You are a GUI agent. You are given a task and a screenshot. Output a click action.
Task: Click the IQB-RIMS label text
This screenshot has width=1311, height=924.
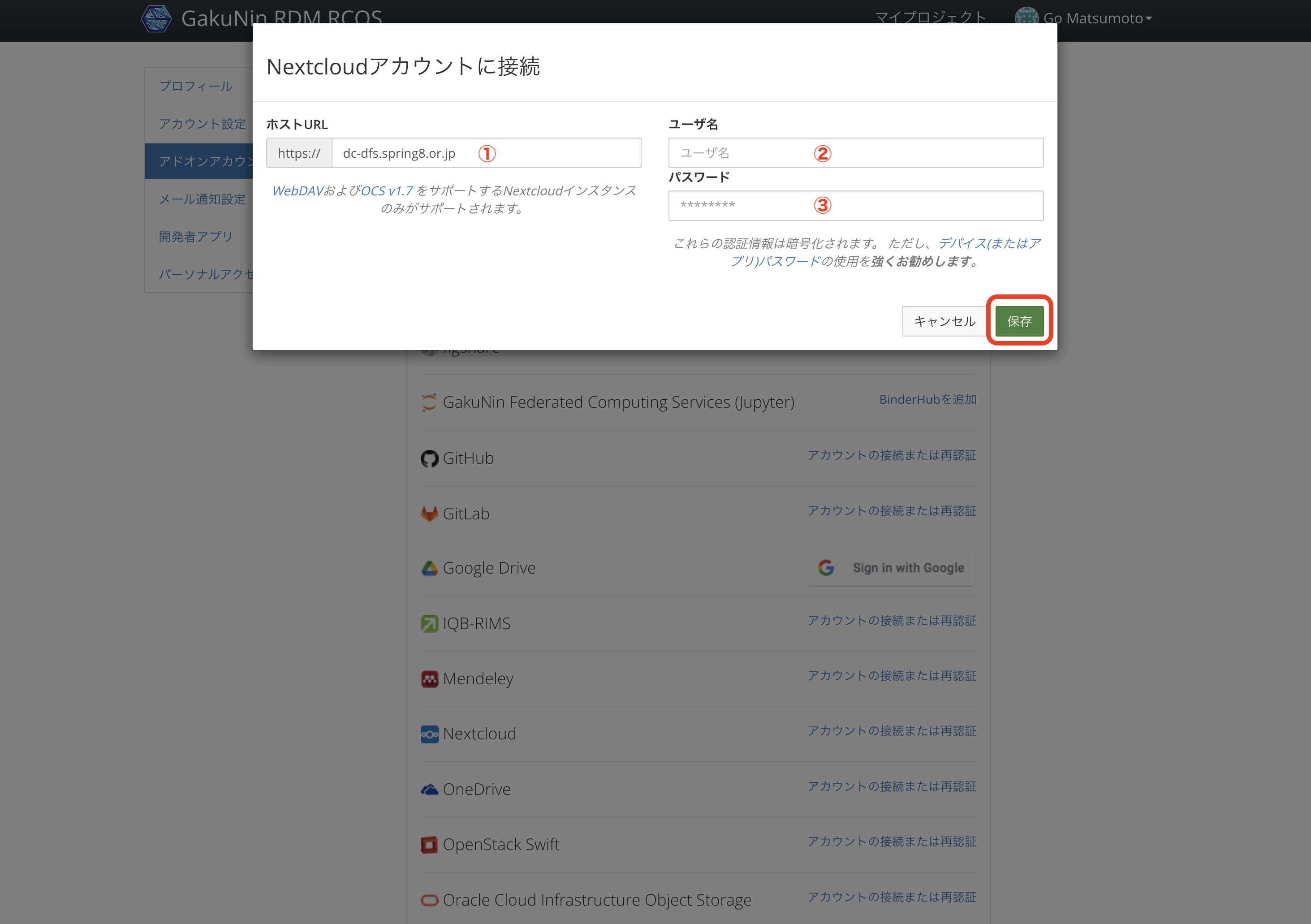477,623
